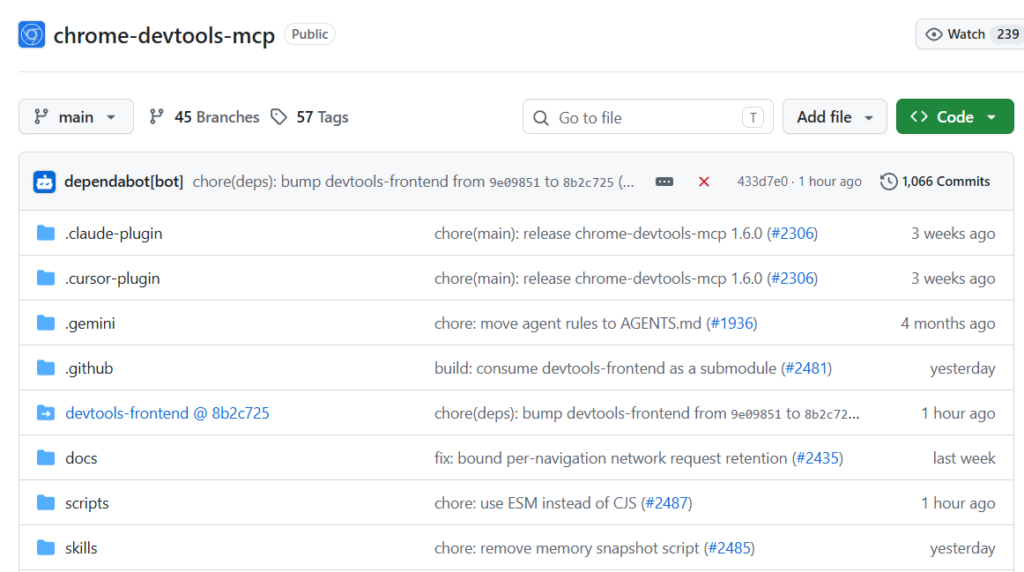Image resolution: width=1024 pixels, height=572 pixels.
Task: Click the folder icon for .gemini
Action: (x=46, y=323)
